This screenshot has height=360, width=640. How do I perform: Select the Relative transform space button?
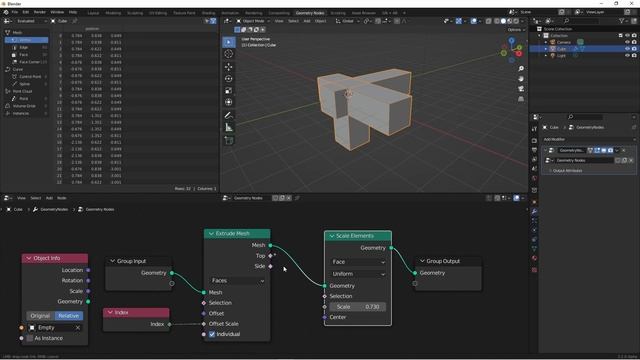coord(69,316)
